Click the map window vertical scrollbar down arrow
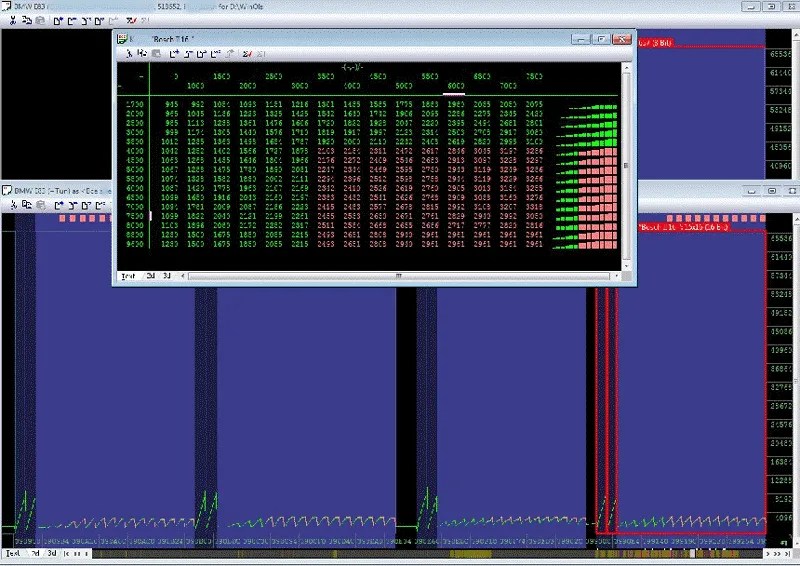This screenshot has width=800, height=566. click(x=627, y=266)
